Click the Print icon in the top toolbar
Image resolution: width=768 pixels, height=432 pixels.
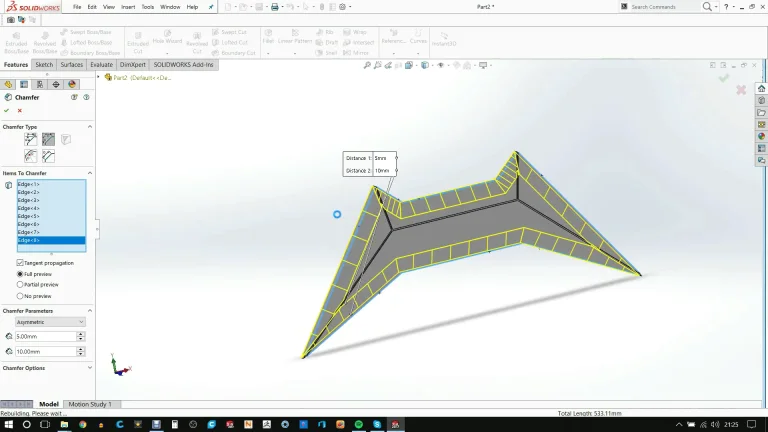pos(275,7)
